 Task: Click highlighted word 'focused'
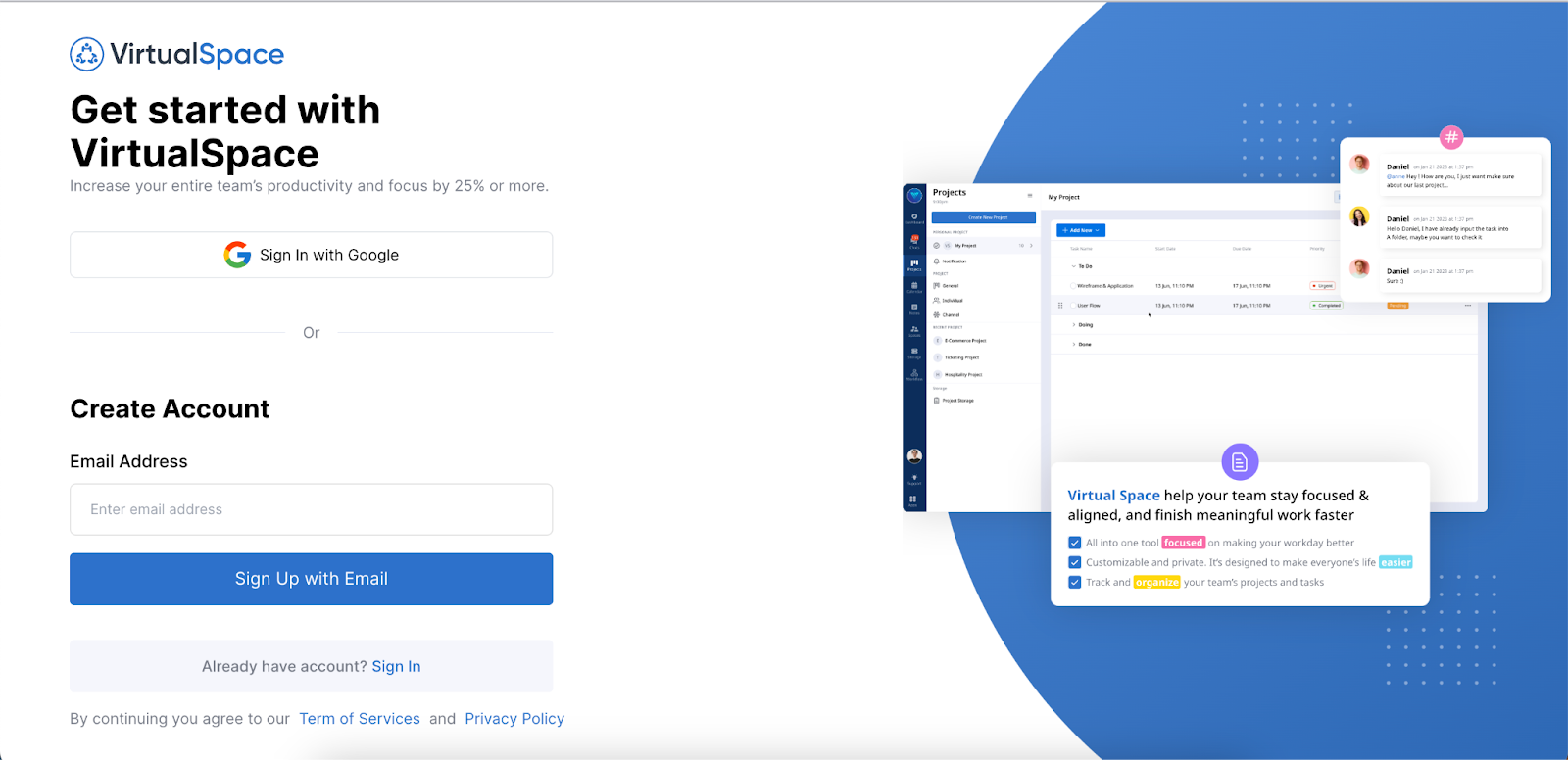pos(1183,543)
